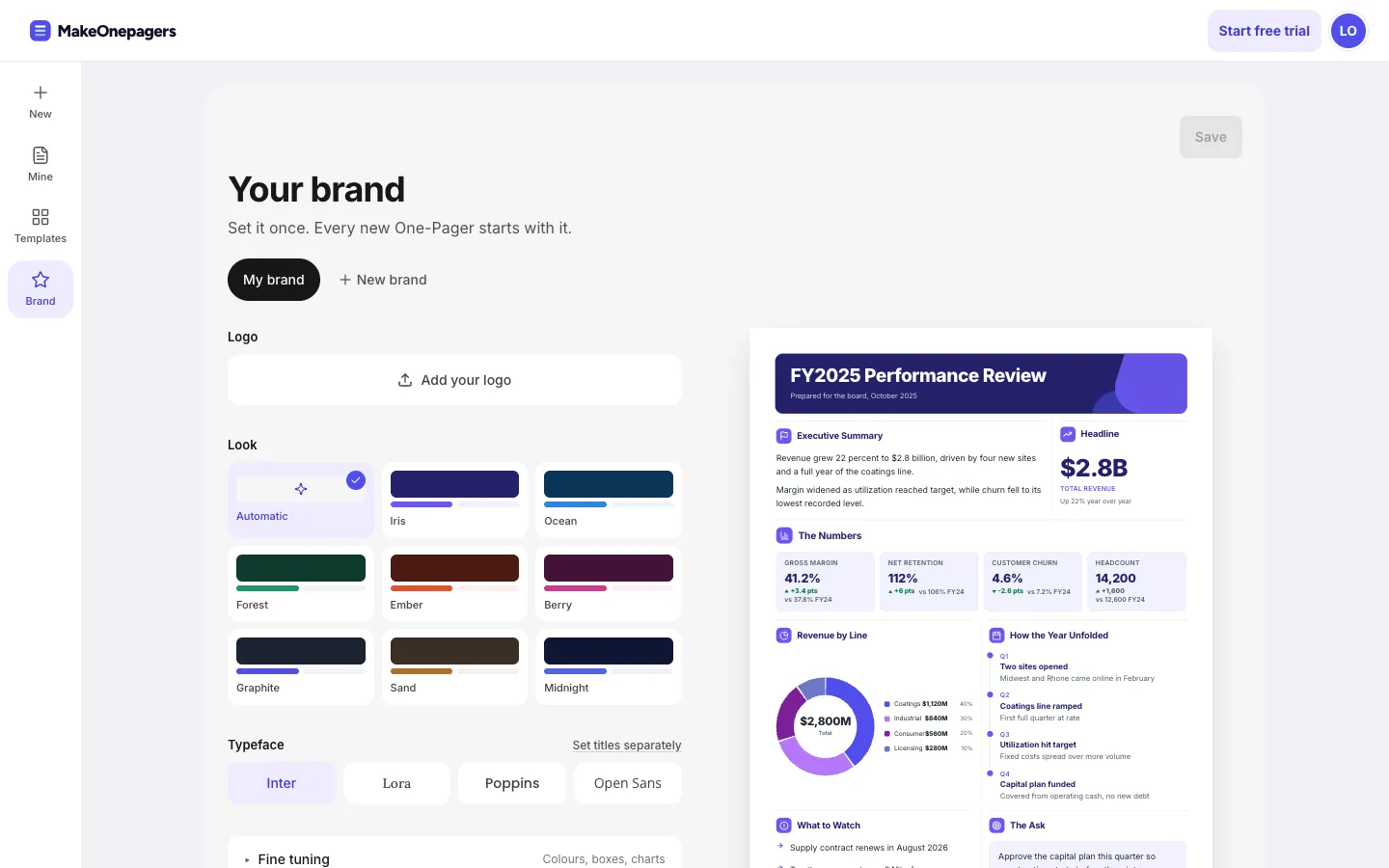
Task: Select the Poppins typeface
Action: click(512, 783)
